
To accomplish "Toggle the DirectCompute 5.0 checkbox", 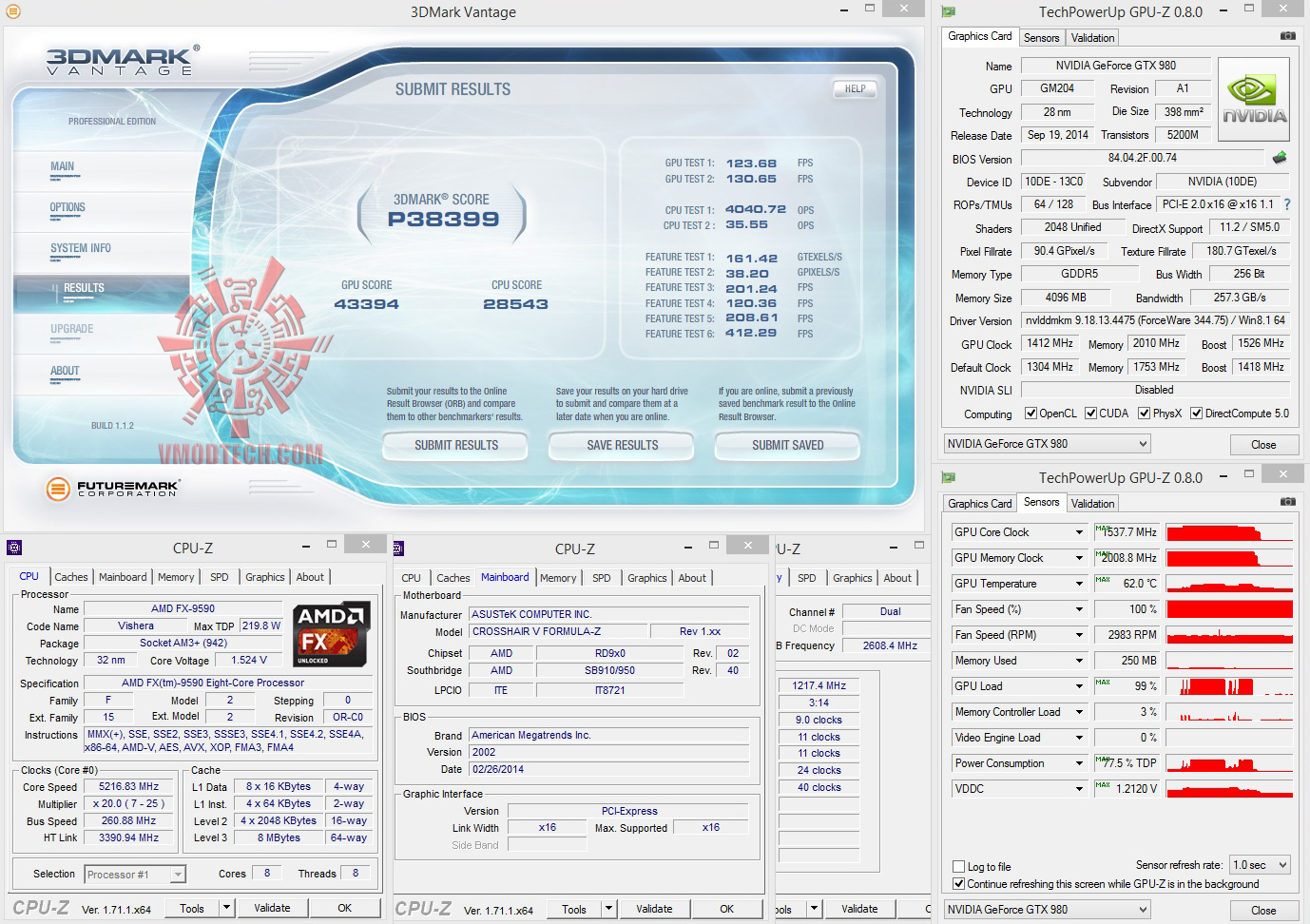I will 1197,414.
